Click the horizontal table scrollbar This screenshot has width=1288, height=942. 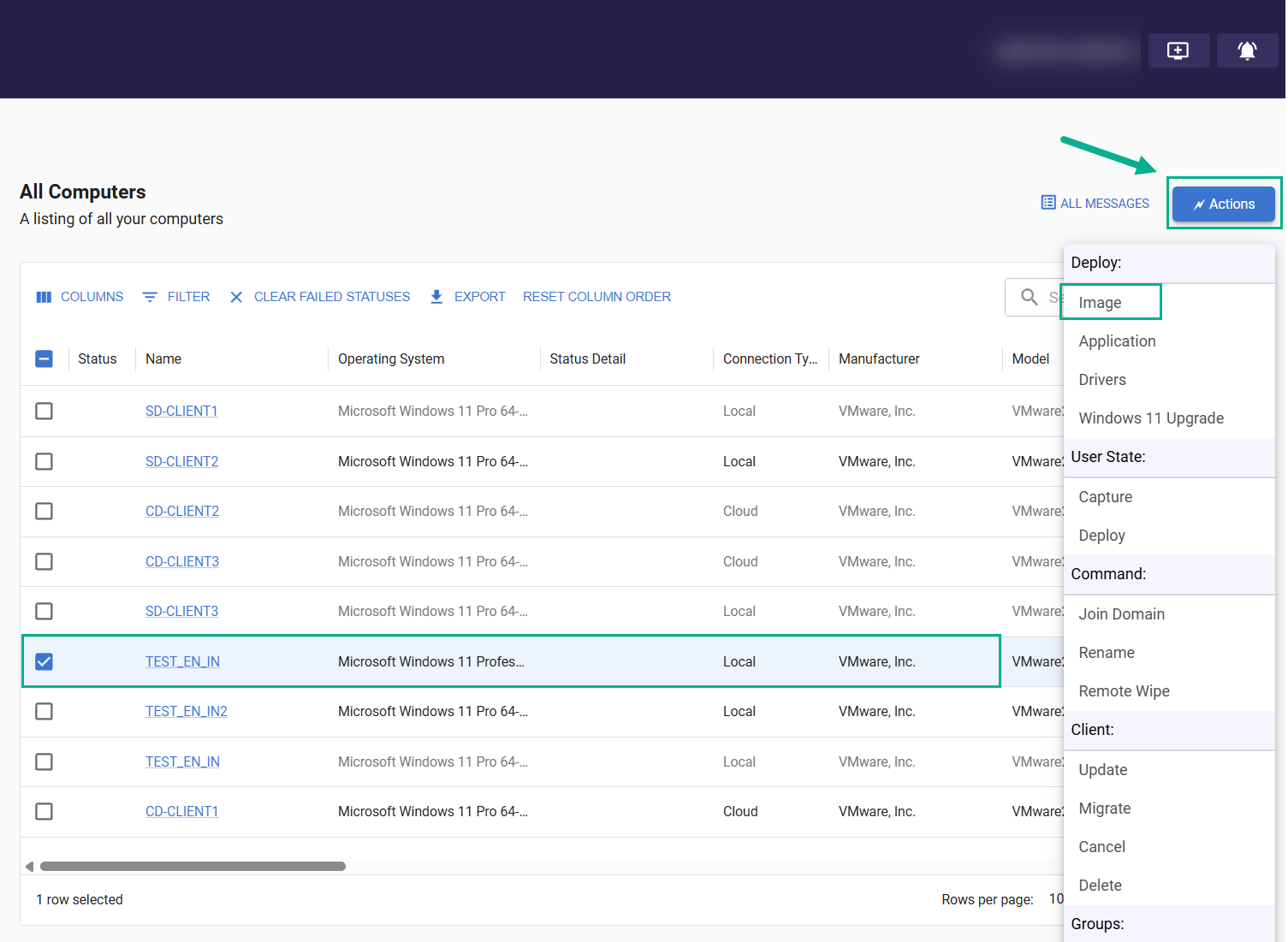click(x=193, y=867)
